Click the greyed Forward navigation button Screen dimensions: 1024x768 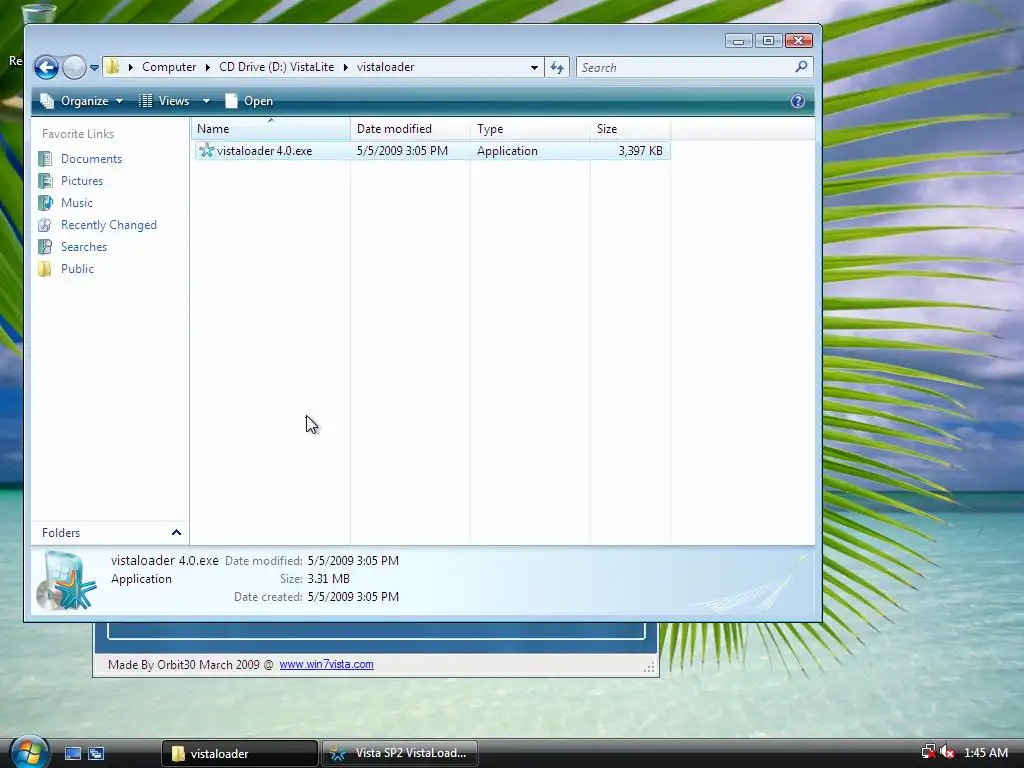(74, 67)
